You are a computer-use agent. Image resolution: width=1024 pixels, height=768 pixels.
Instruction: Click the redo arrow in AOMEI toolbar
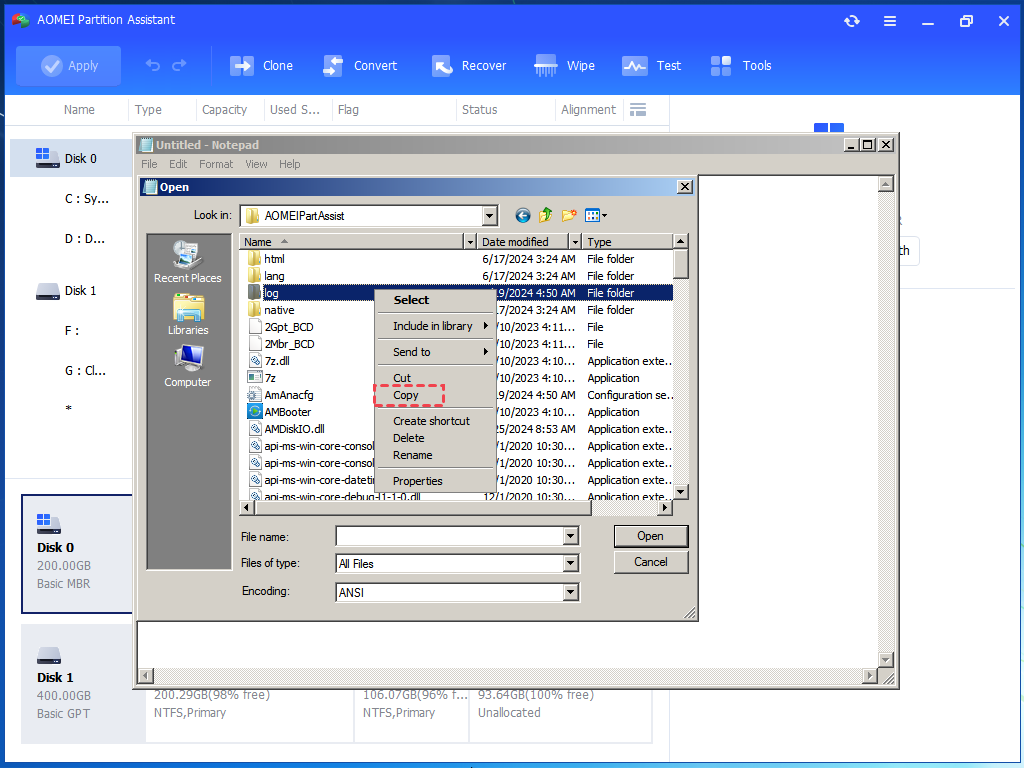[179, 65]
